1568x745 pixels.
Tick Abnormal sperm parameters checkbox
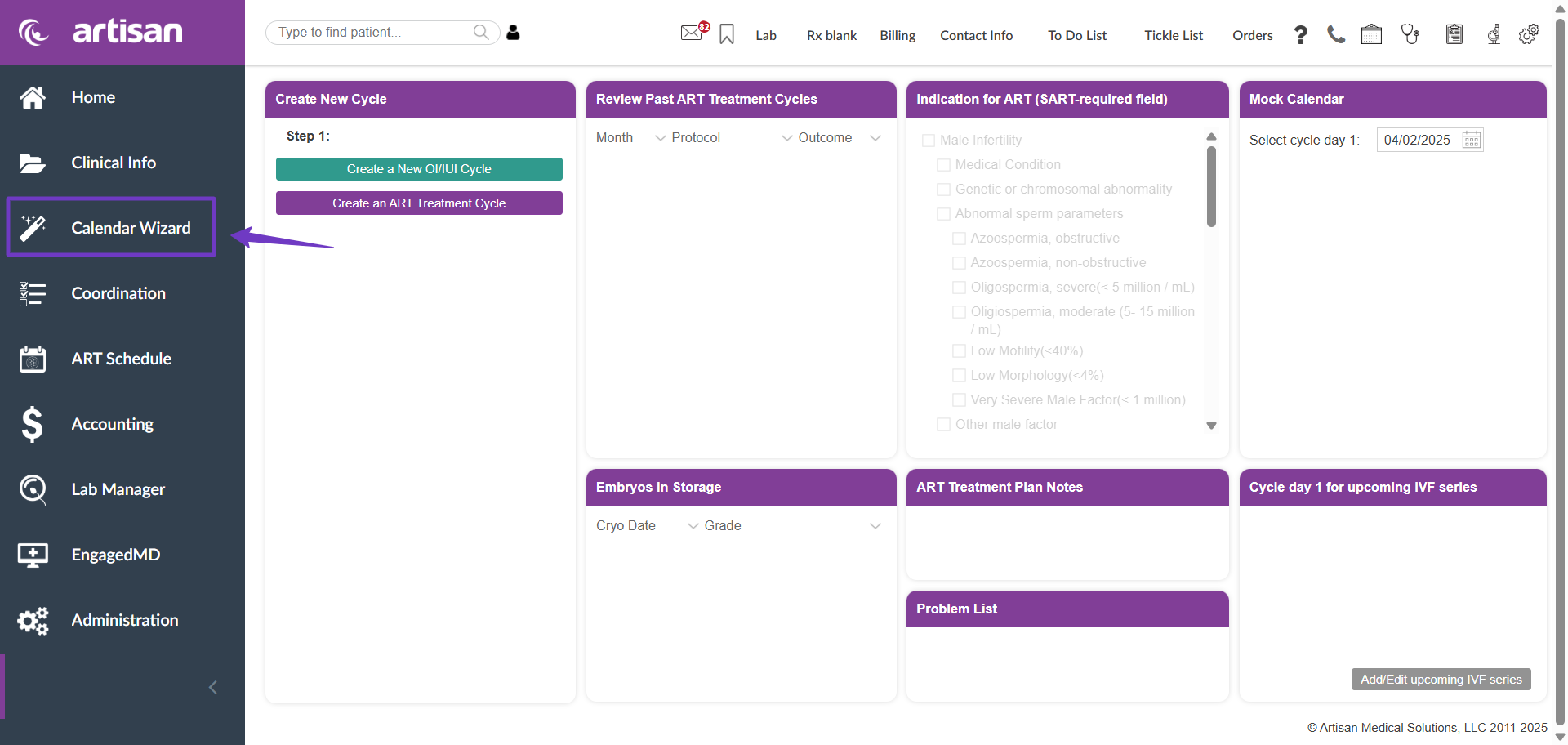(943, 214)
